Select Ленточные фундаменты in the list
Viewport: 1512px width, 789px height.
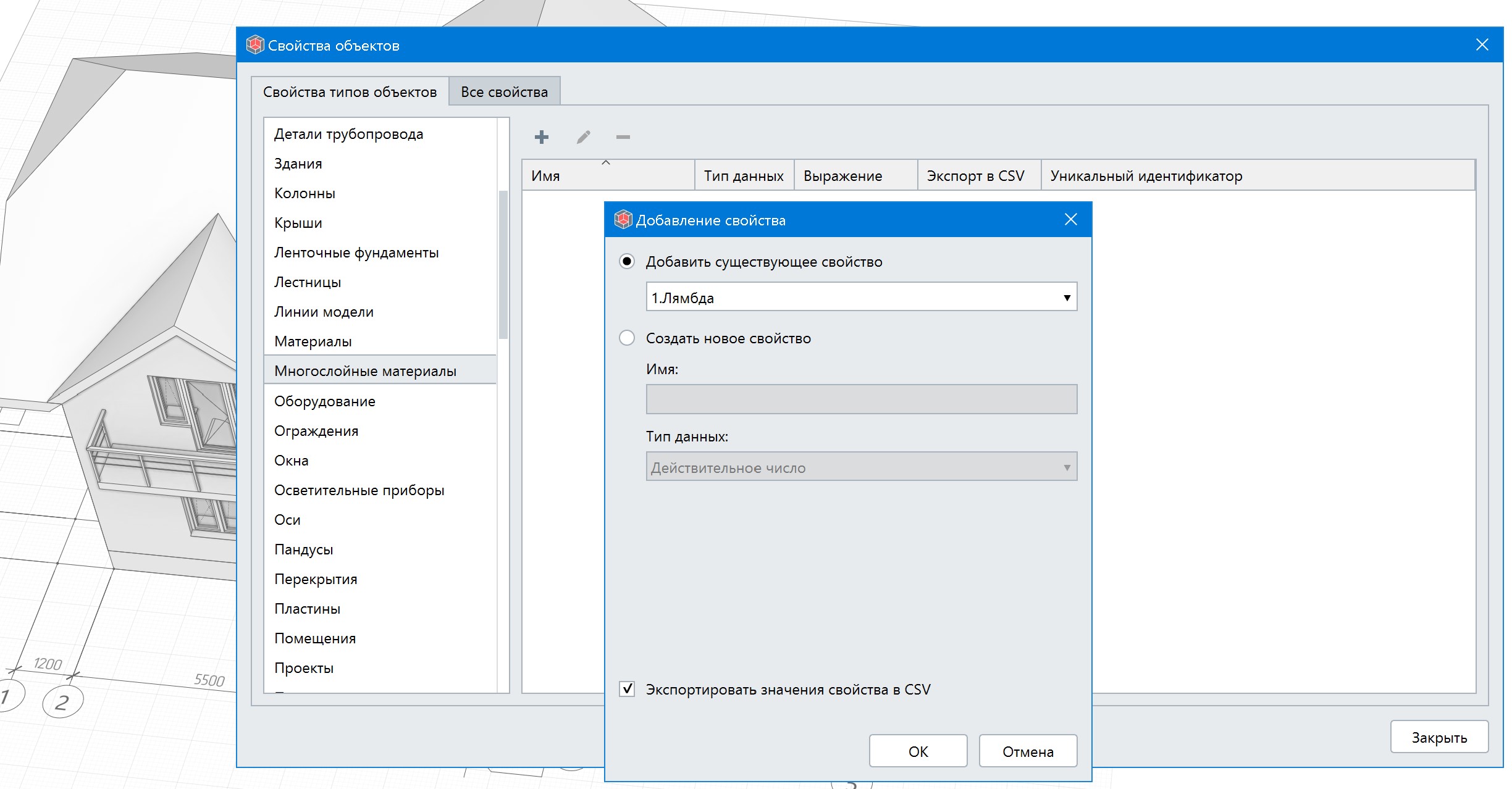tap(380, 253)
